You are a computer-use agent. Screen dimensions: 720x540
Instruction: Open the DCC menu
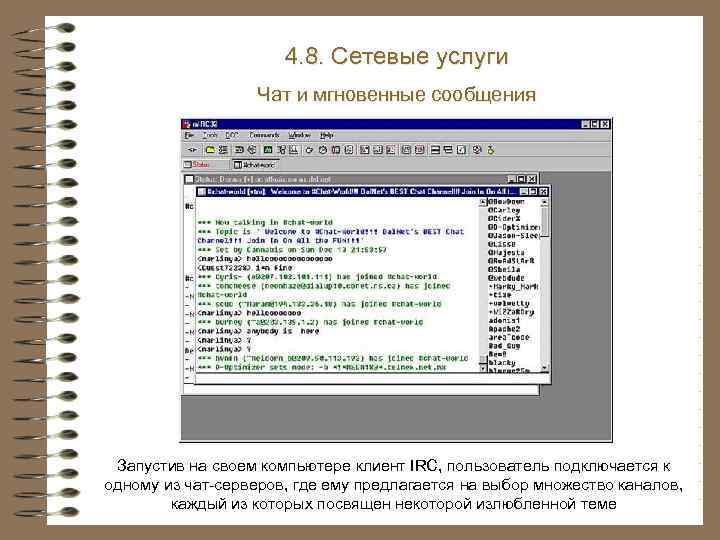tap(232, 135)
